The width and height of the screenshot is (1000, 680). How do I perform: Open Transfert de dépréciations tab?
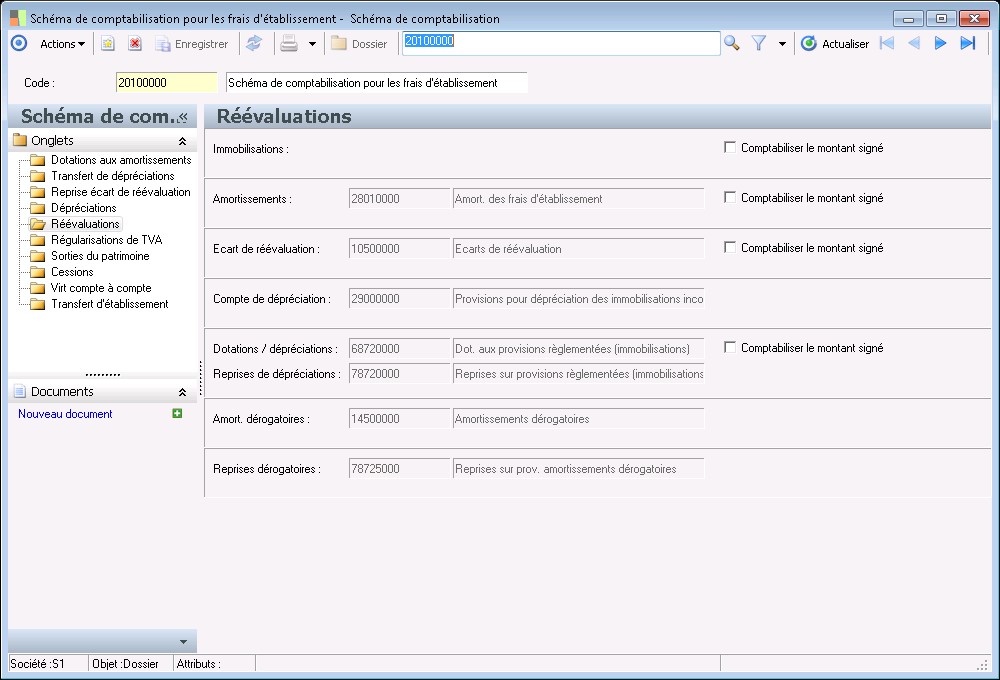(113, 176)
